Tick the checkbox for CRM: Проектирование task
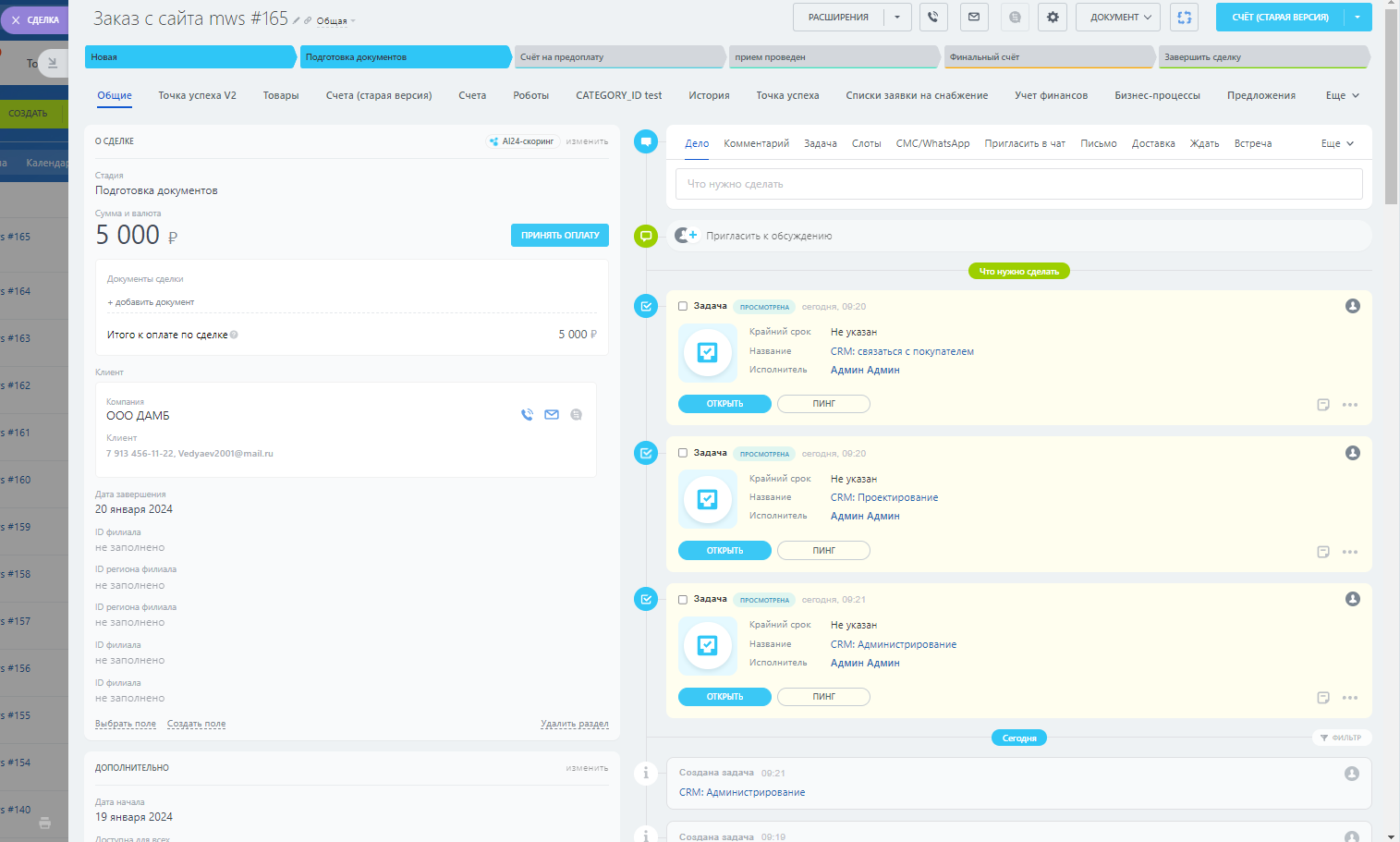Screen dimensions: 1400x842 (x=683, y=453)
